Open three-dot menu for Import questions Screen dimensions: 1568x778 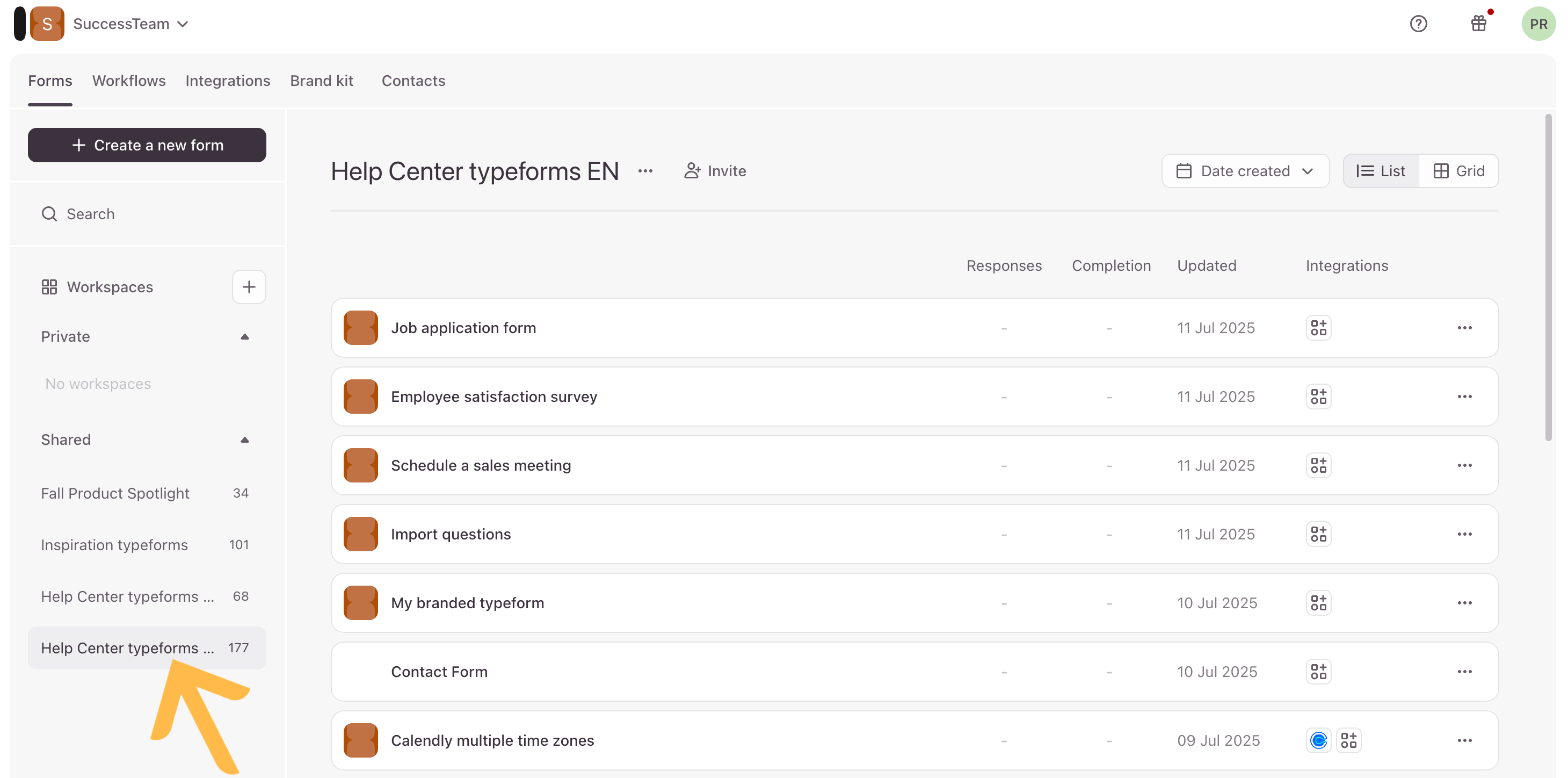pos(1464,534)
